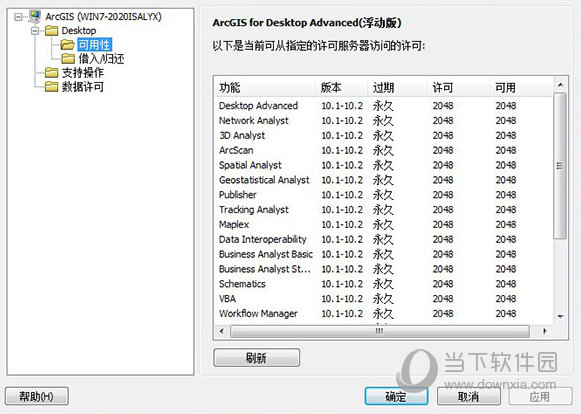Image resolution: width=581 pixels, height=414 pixels.
Task: Click 10.1-10.2 version in Desktop Advanced row
Action: (342, 106)
